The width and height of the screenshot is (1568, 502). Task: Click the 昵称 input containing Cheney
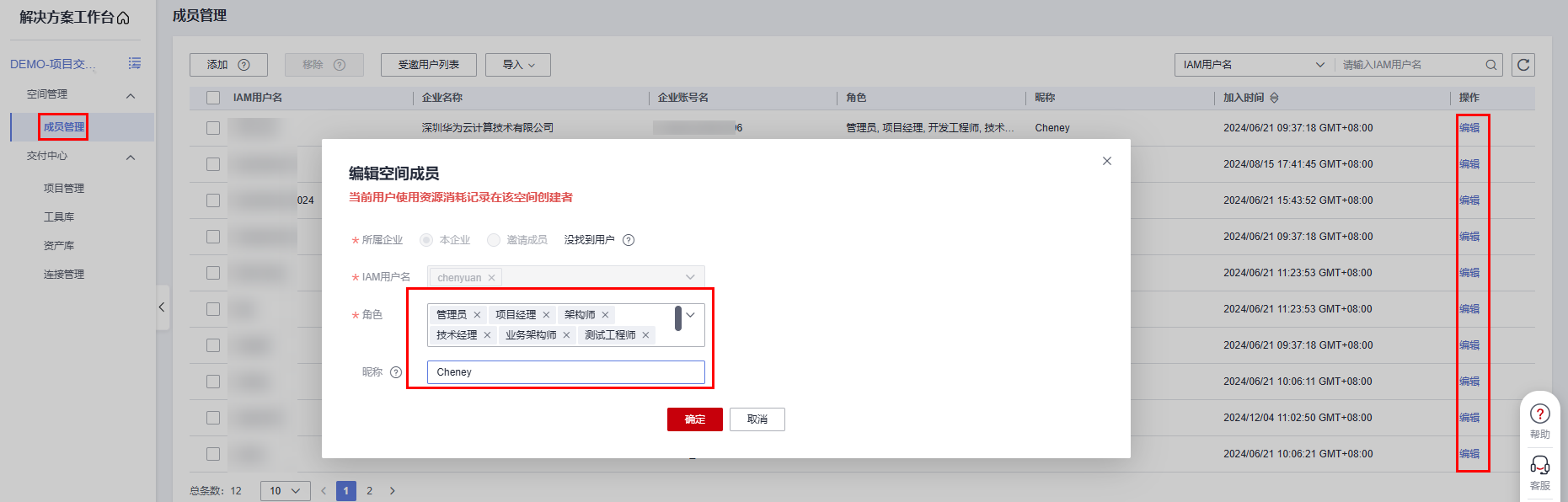pyautogui.click(x=566, y=372)
